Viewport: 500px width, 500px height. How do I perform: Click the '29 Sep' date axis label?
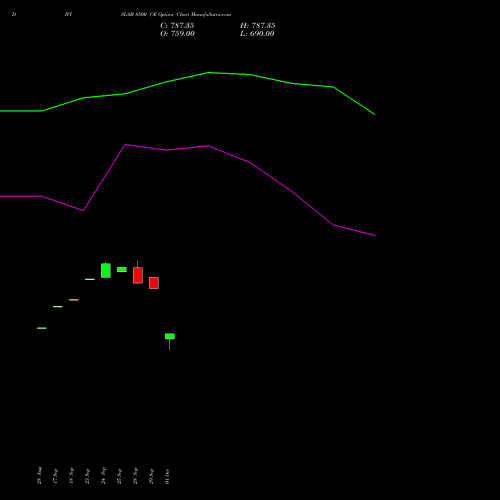pyautogui.click(x=151, y=476)
